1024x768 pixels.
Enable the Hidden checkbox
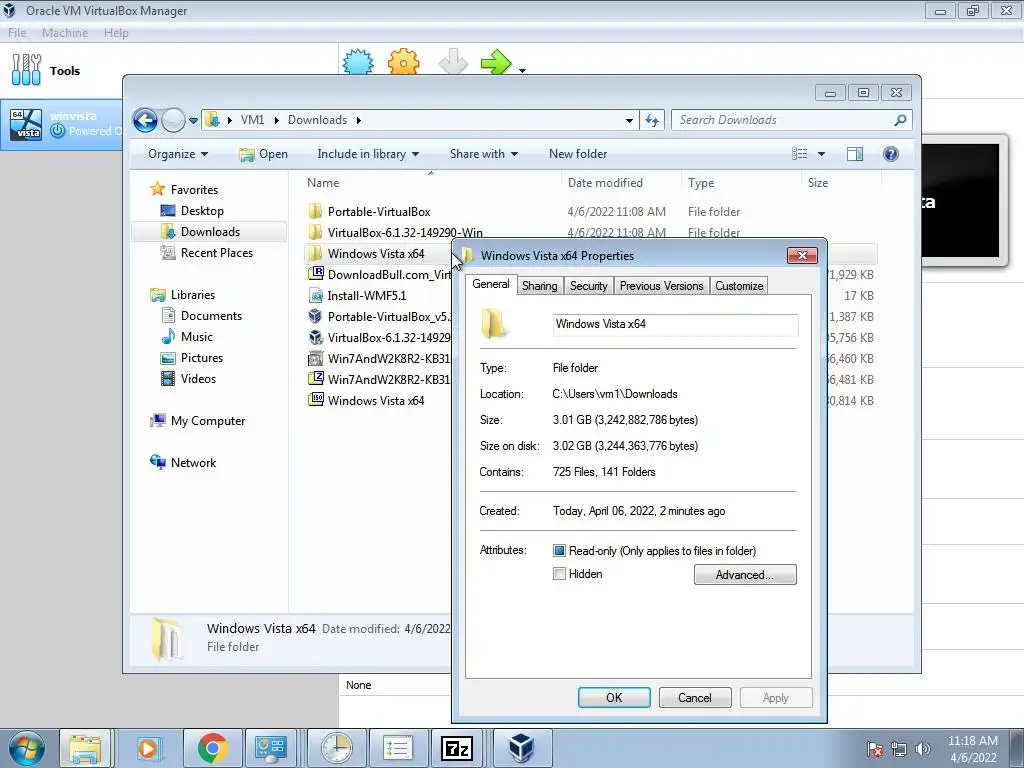point(559,574)
